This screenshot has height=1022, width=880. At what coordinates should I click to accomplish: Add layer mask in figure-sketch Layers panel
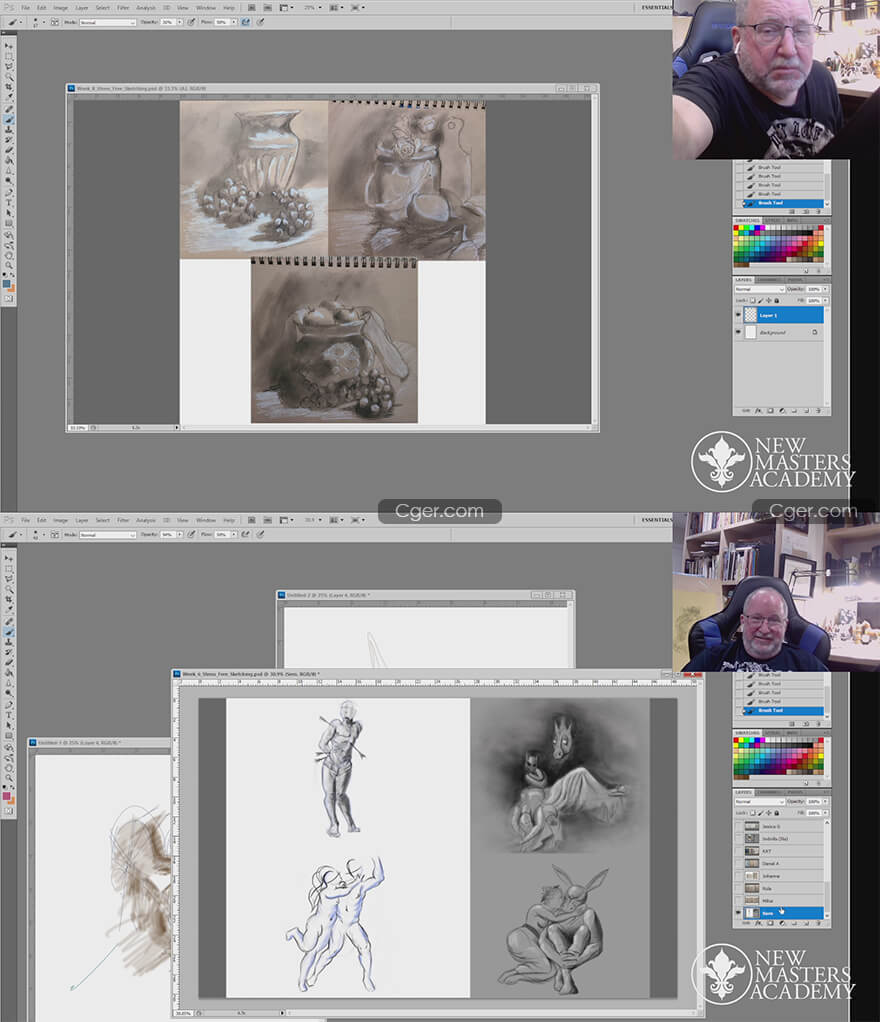[x=770, y=924]
